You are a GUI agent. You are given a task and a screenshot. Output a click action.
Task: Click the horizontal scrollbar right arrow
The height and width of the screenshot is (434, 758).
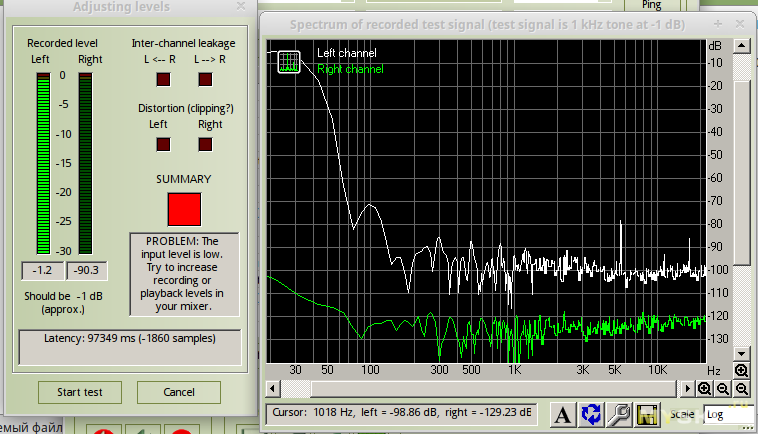pos(687,389)
